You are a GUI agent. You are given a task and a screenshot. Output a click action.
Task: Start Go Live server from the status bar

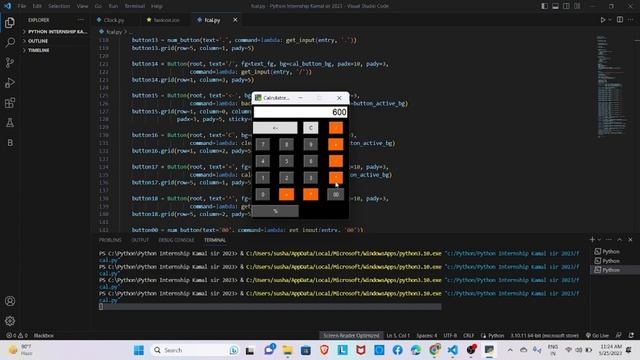pyautogui.click(x=597, y=336)
